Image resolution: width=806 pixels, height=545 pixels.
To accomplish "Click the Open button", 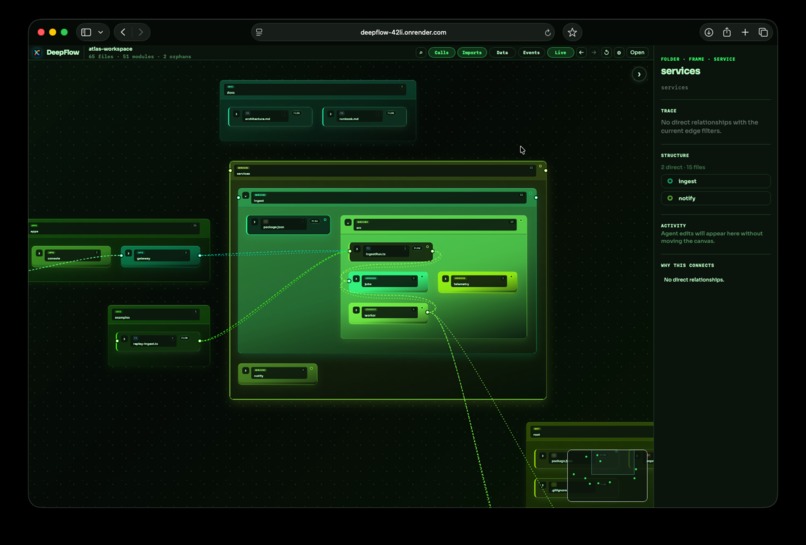I will tap(637, 52).
